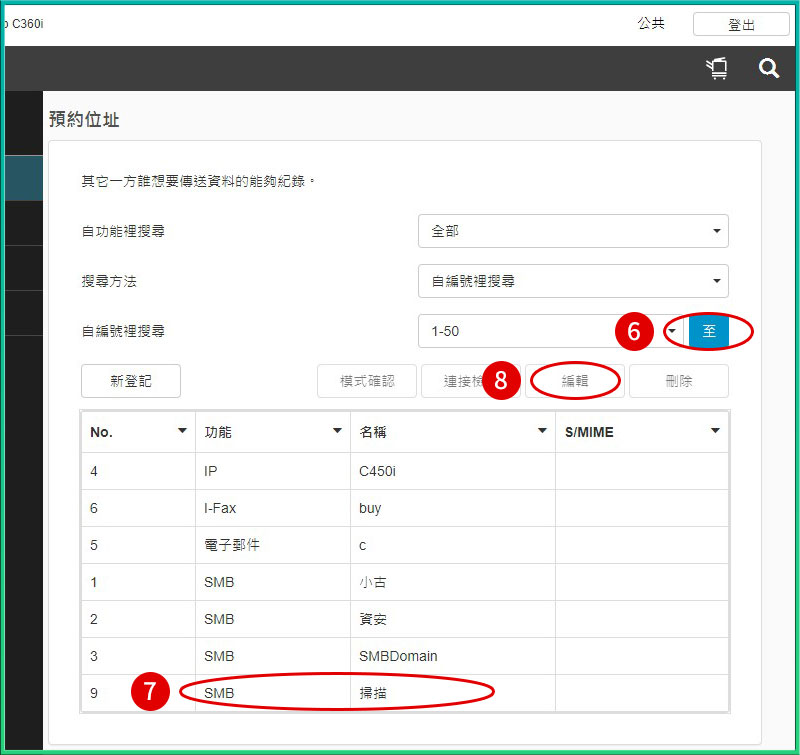Sort by No. column arrow
Screen dimensions: 800x755
click(x=182, y=431)
